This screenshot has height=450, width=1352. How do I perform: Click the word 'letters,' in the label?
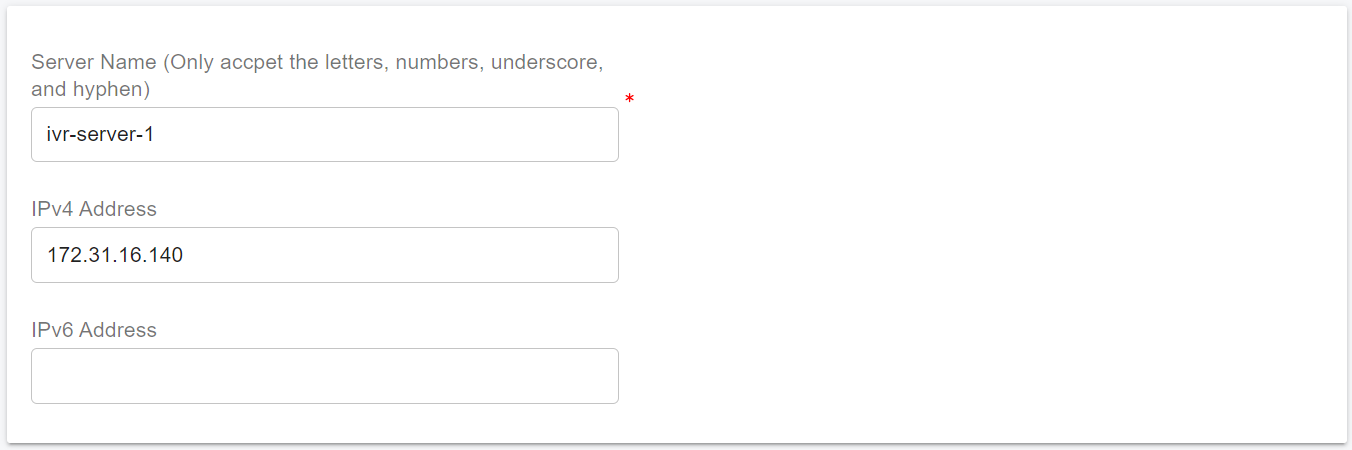tap(358, 62)
